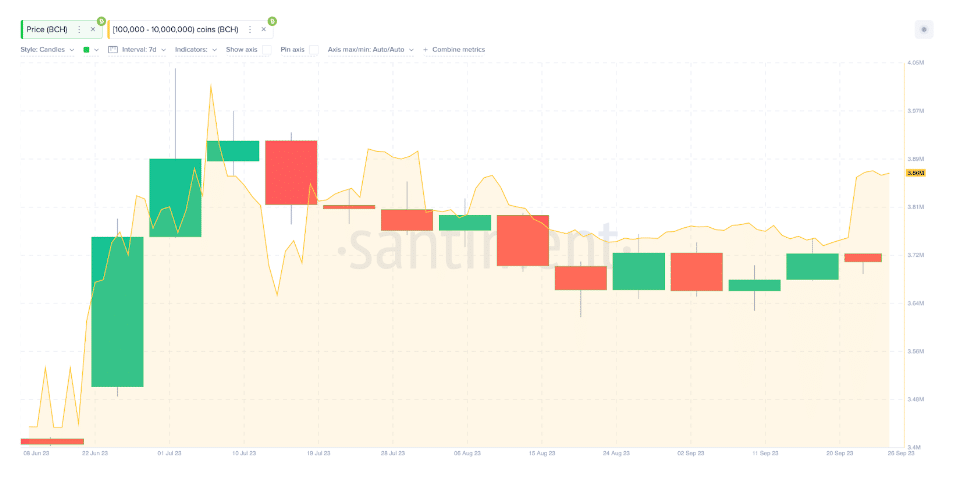
Task: Click the Combine metrics button
Action: point(454,50)
